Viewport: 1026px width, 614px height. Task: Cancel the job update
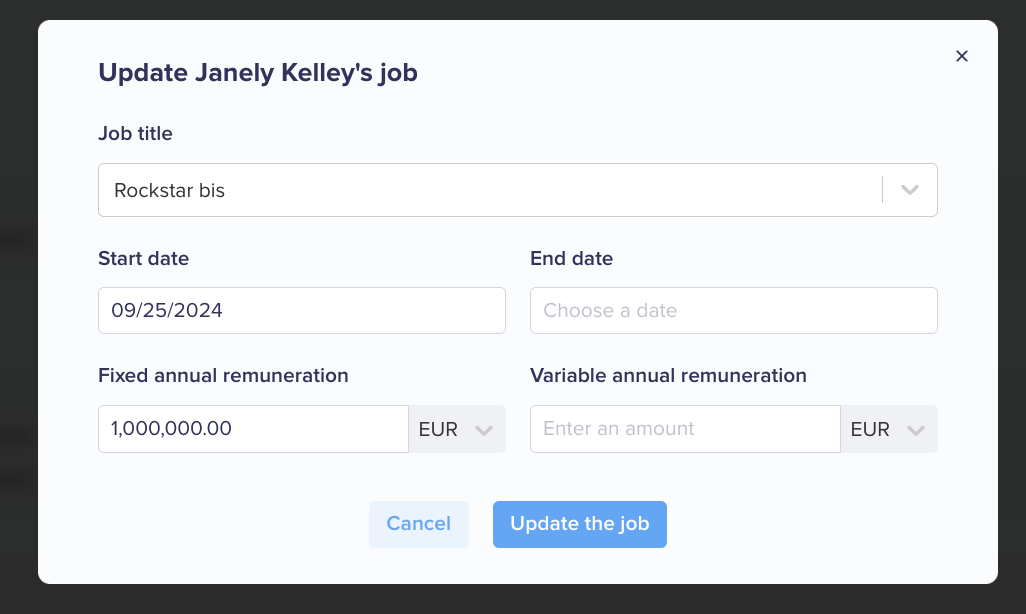pyautogui.click(x=419, y=524)
